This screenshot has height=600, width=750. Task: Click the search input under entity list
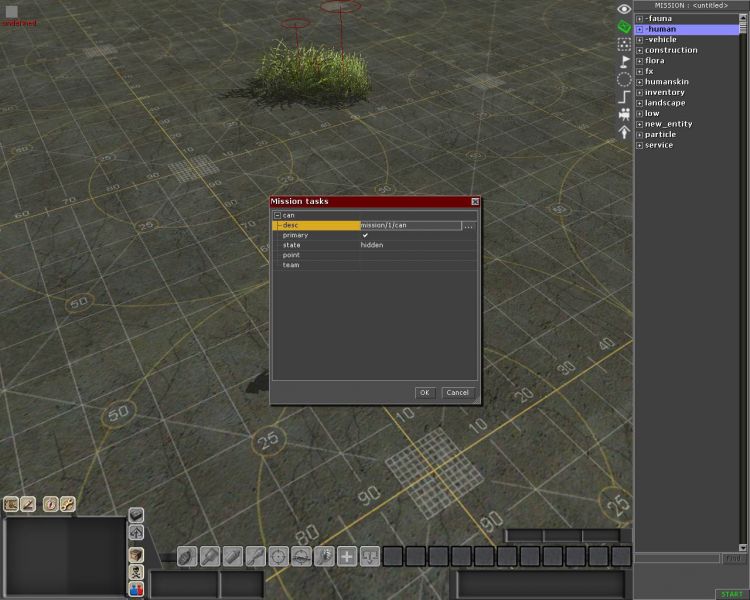pyautogui.click(x=677, y=558)
